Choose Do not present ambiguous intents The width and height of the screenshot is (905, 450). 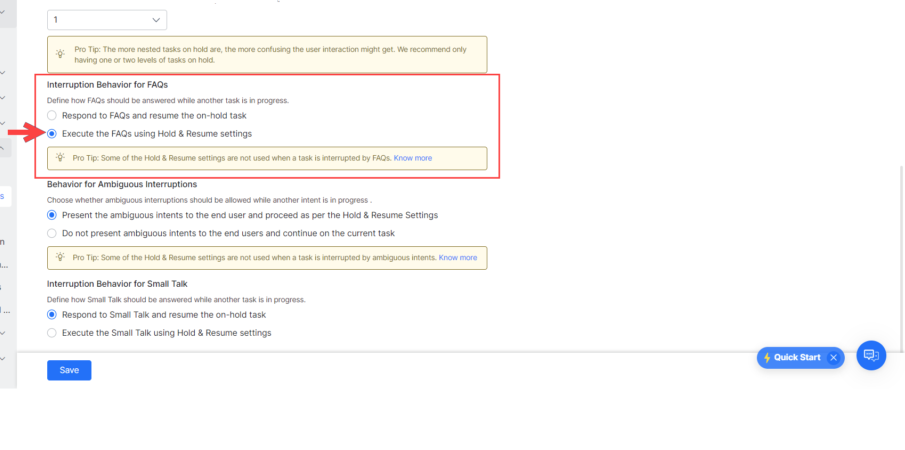pyautogui.click(x=52, y=233)
